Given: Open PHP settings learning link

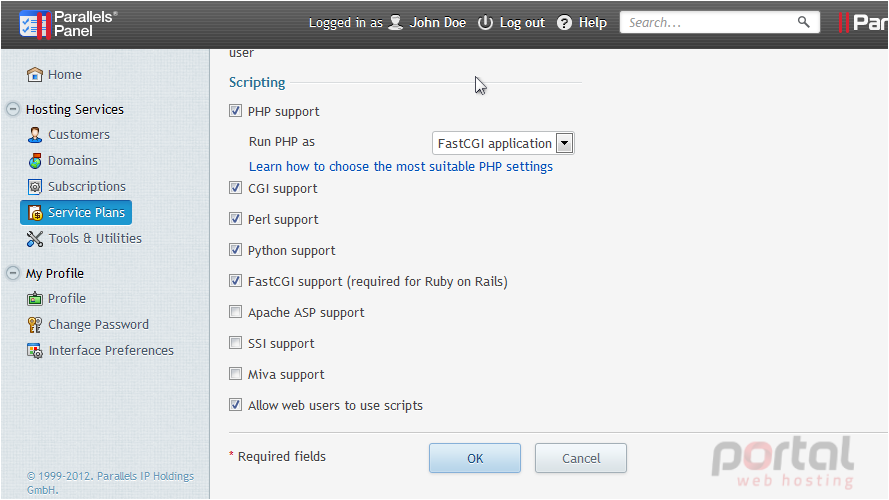Looking at the screenshot, I should [401, 167].
